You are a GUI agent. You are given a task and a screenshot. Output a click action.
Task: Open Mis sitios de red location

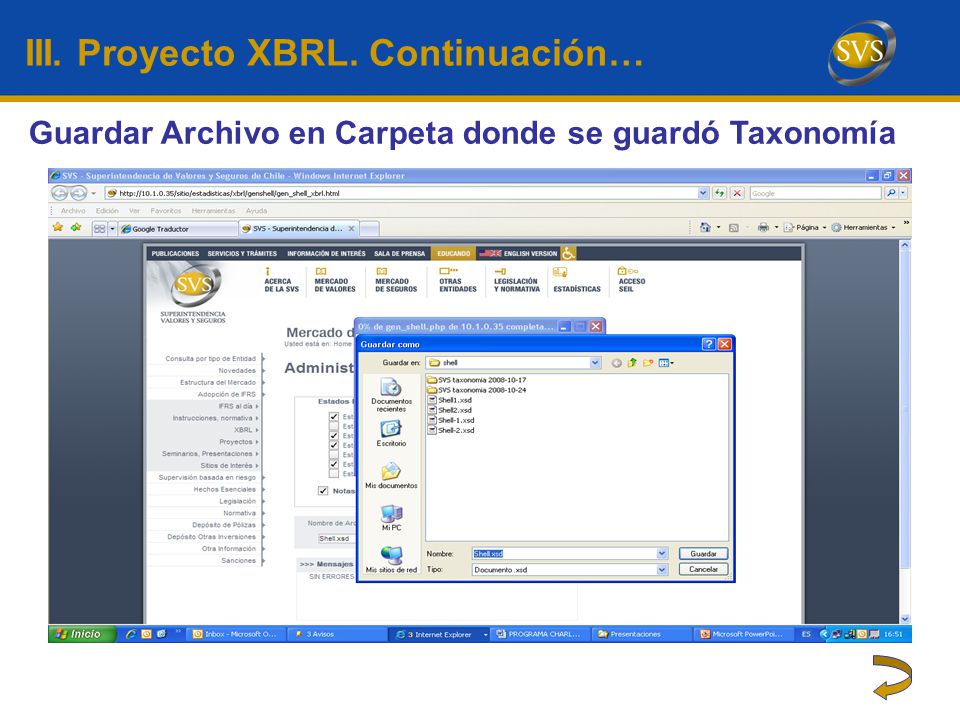(391, 560)
